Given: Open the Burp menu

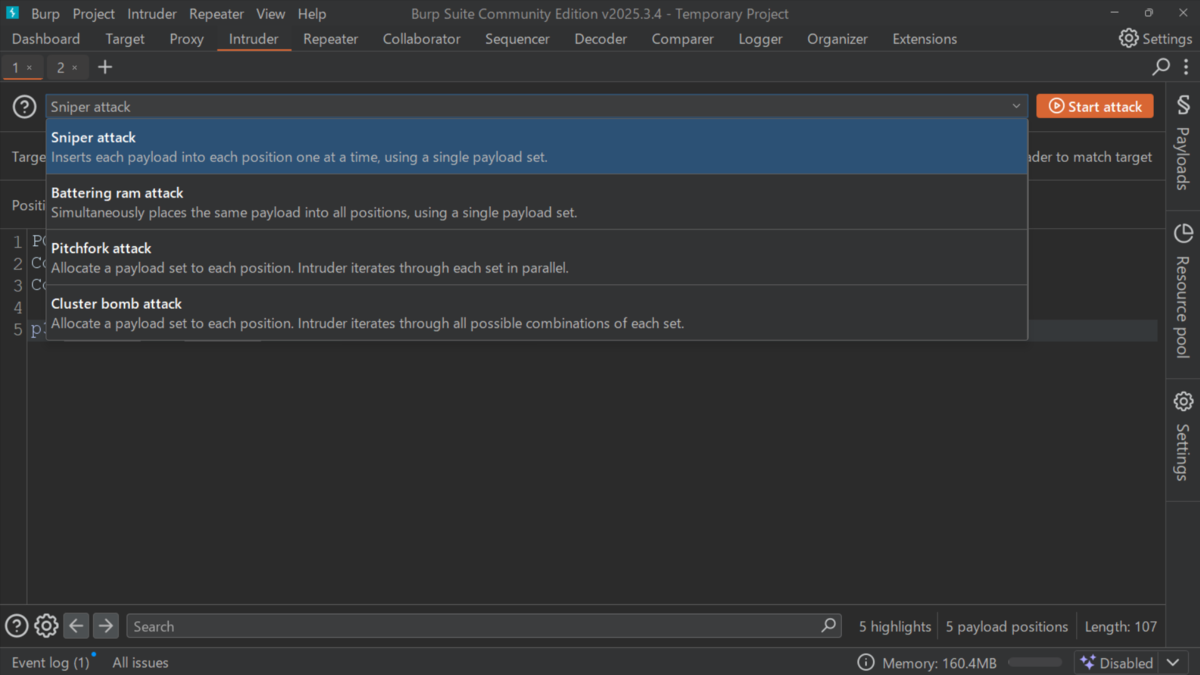Looking at the screenshot, I should pyautogui.click(x=45, y=14).
